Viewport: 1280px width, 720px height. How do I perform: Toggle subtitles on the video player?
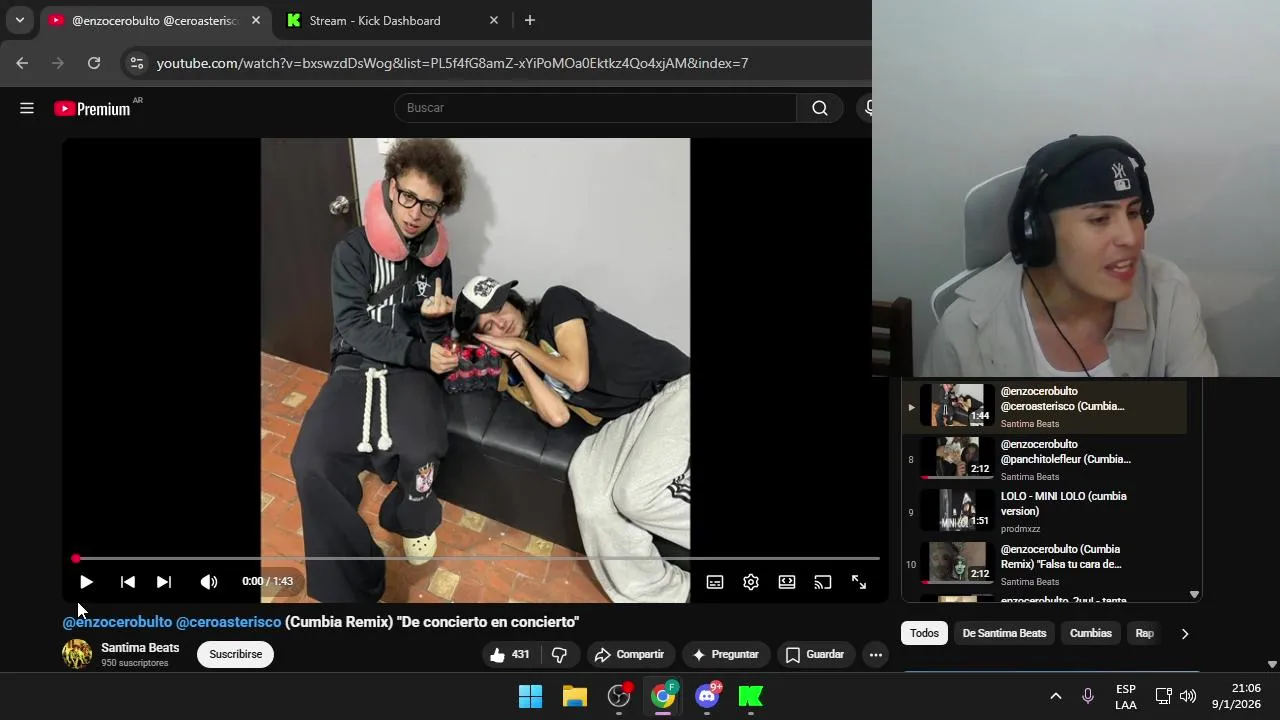click(715, 582)
